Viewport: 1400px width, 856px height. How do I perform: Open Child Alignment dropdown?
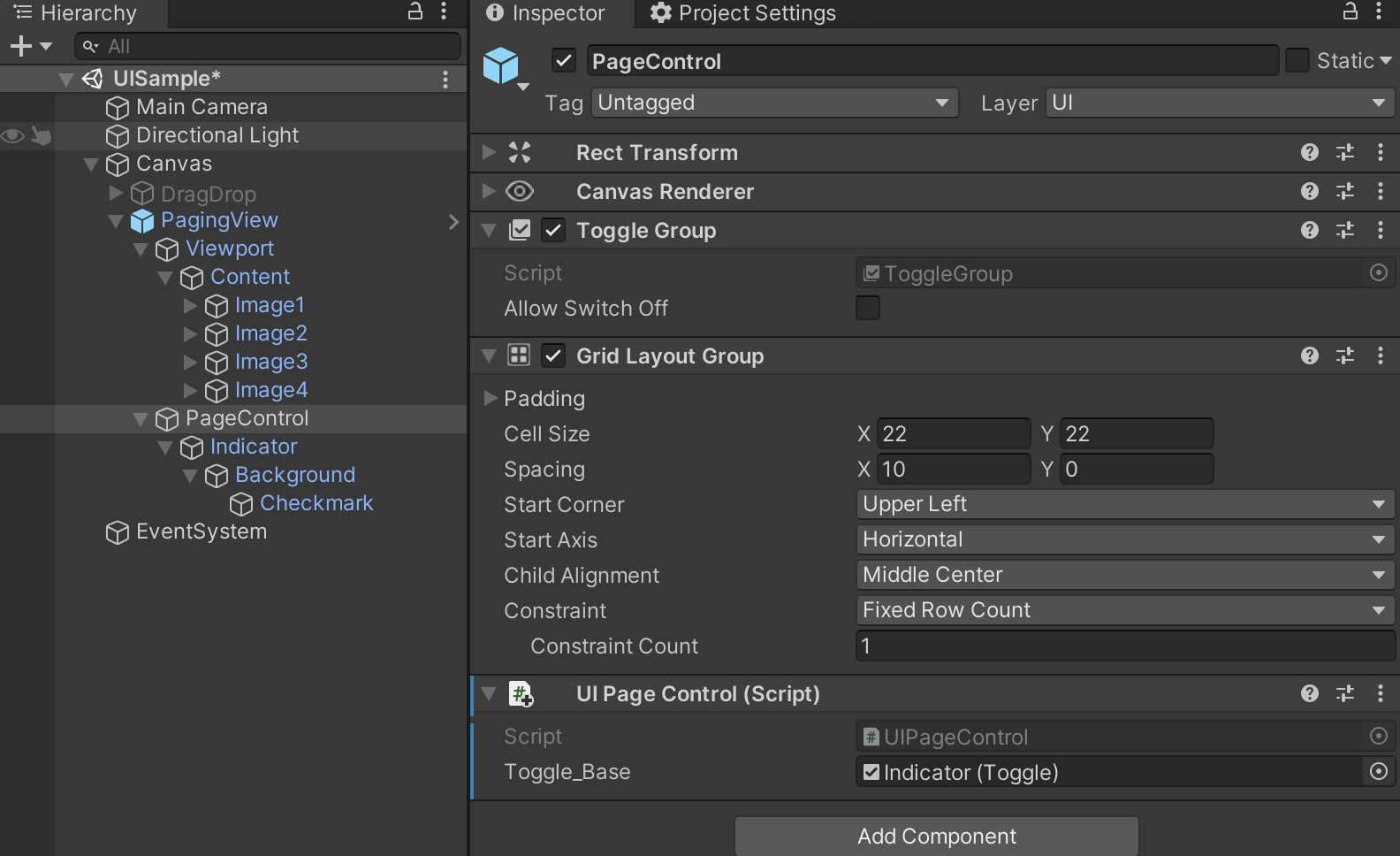click(x=1125, y=575)
